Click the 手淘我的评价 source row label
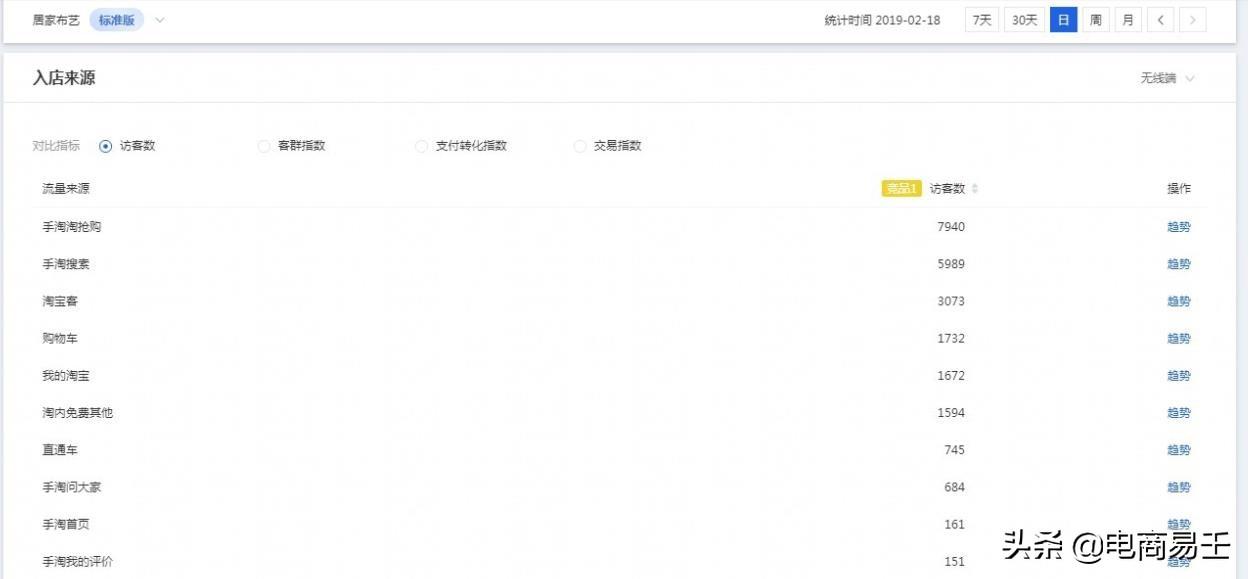Screen dimensions: 1248x579 pos(78,561)
